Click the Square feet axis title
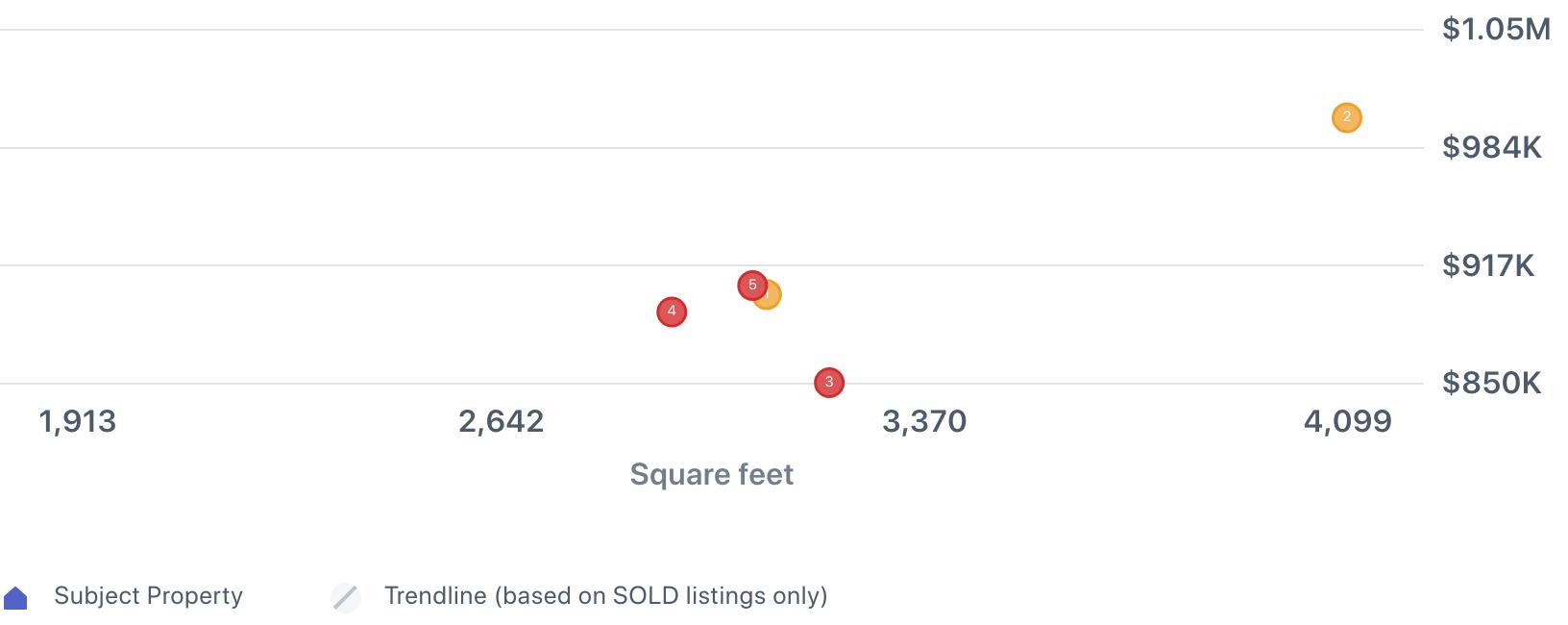The image size is (1568, 625). (711, 474)
